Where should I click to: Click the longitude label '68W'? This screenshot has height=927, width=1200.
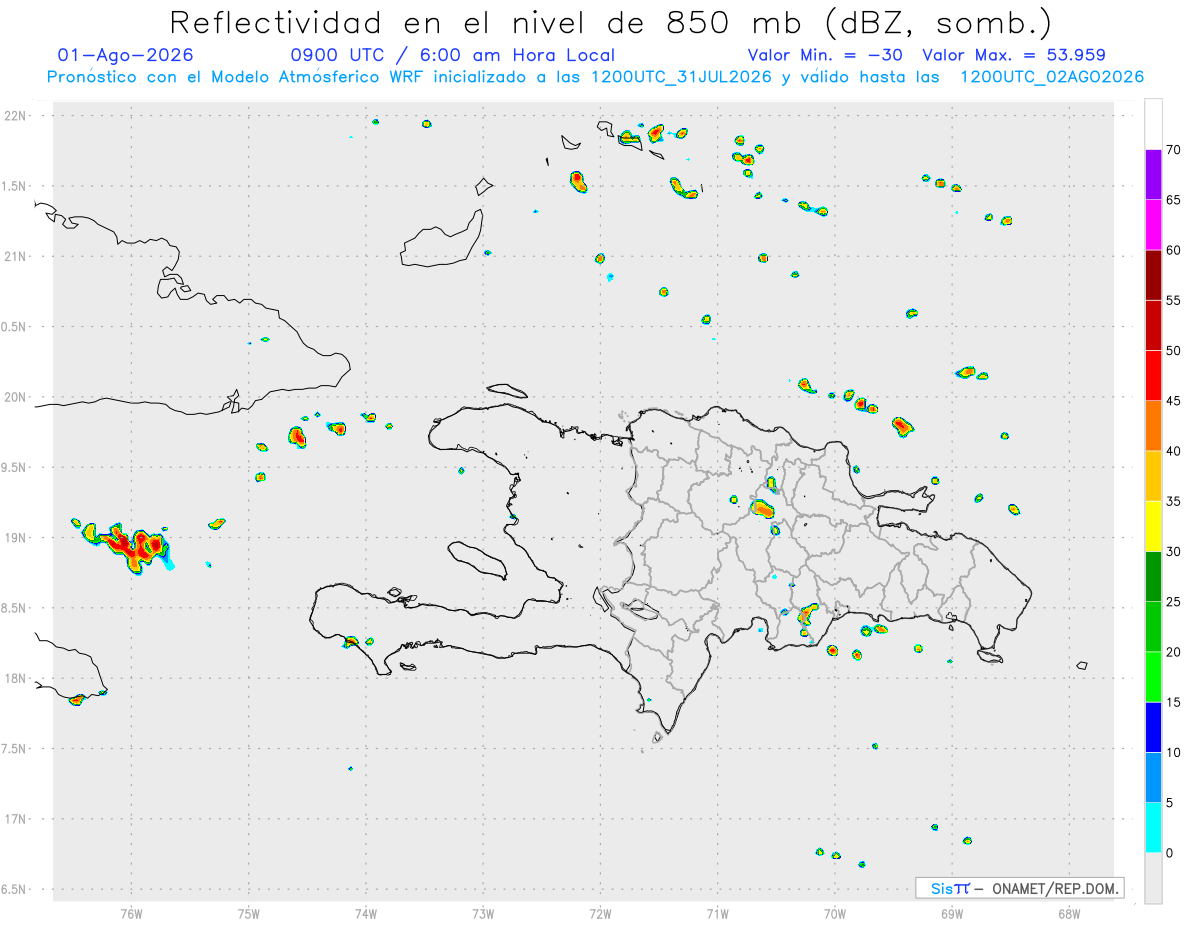click(x=1069, y=914)
